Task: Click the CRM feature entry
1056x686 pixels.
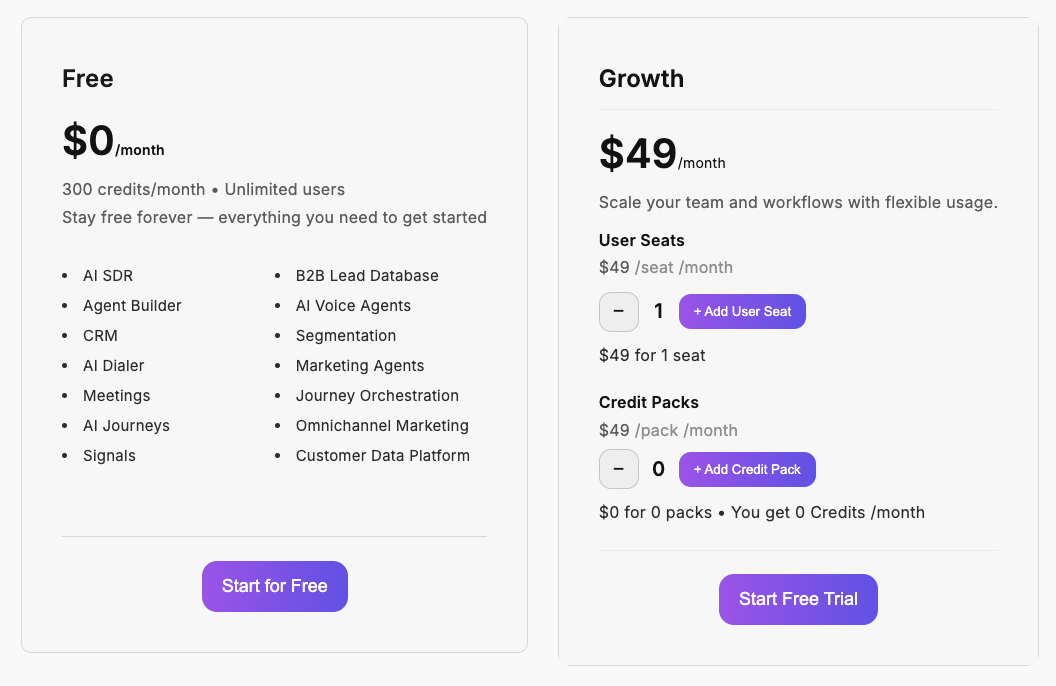Action: click(x=100, y=335)
